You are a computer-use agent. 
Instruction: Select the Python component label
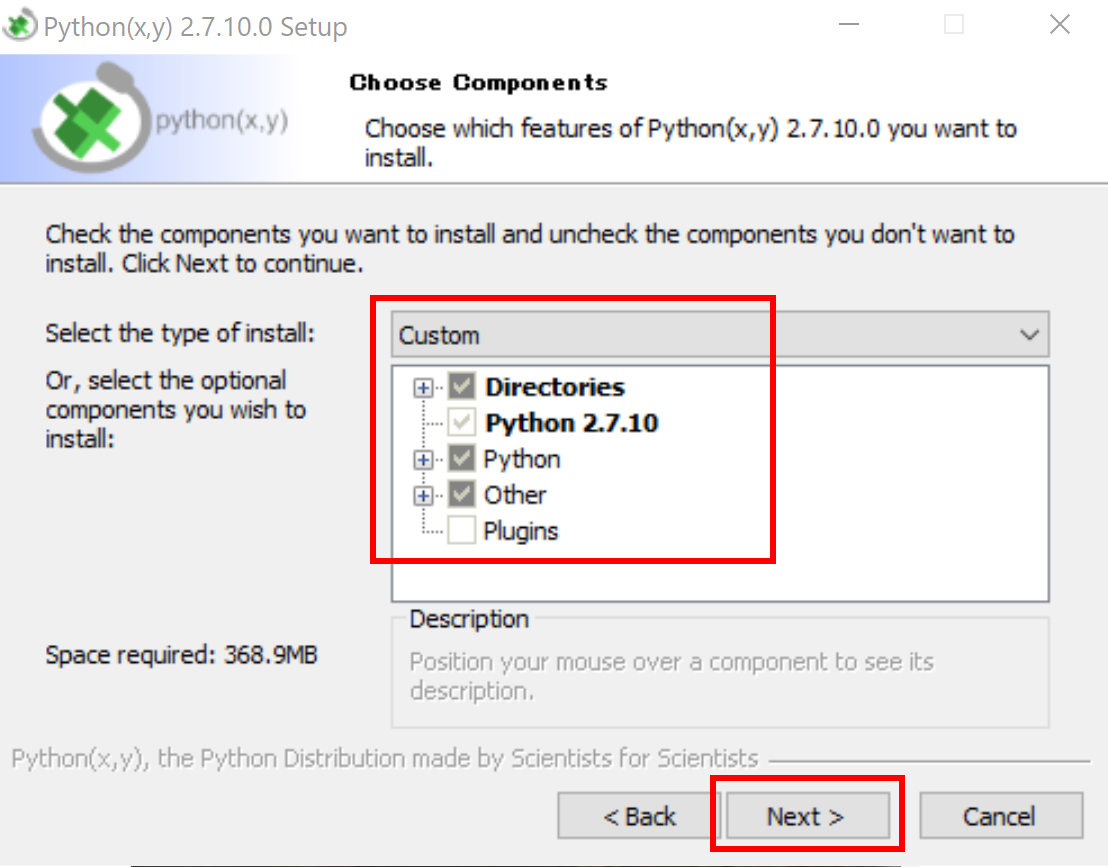(x=521, y=460)
